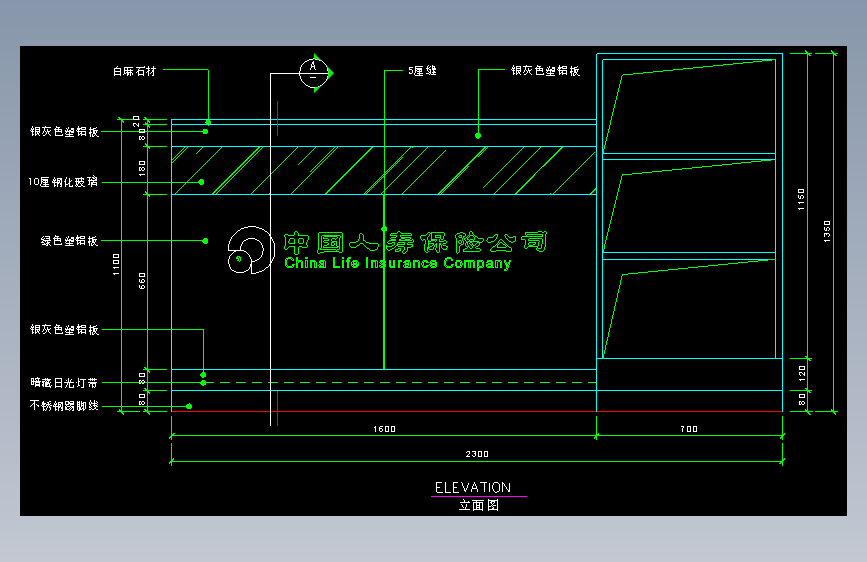Click the 1350 height dimension
The width and height of the screenshot is (867, 562).
(827, 231)
